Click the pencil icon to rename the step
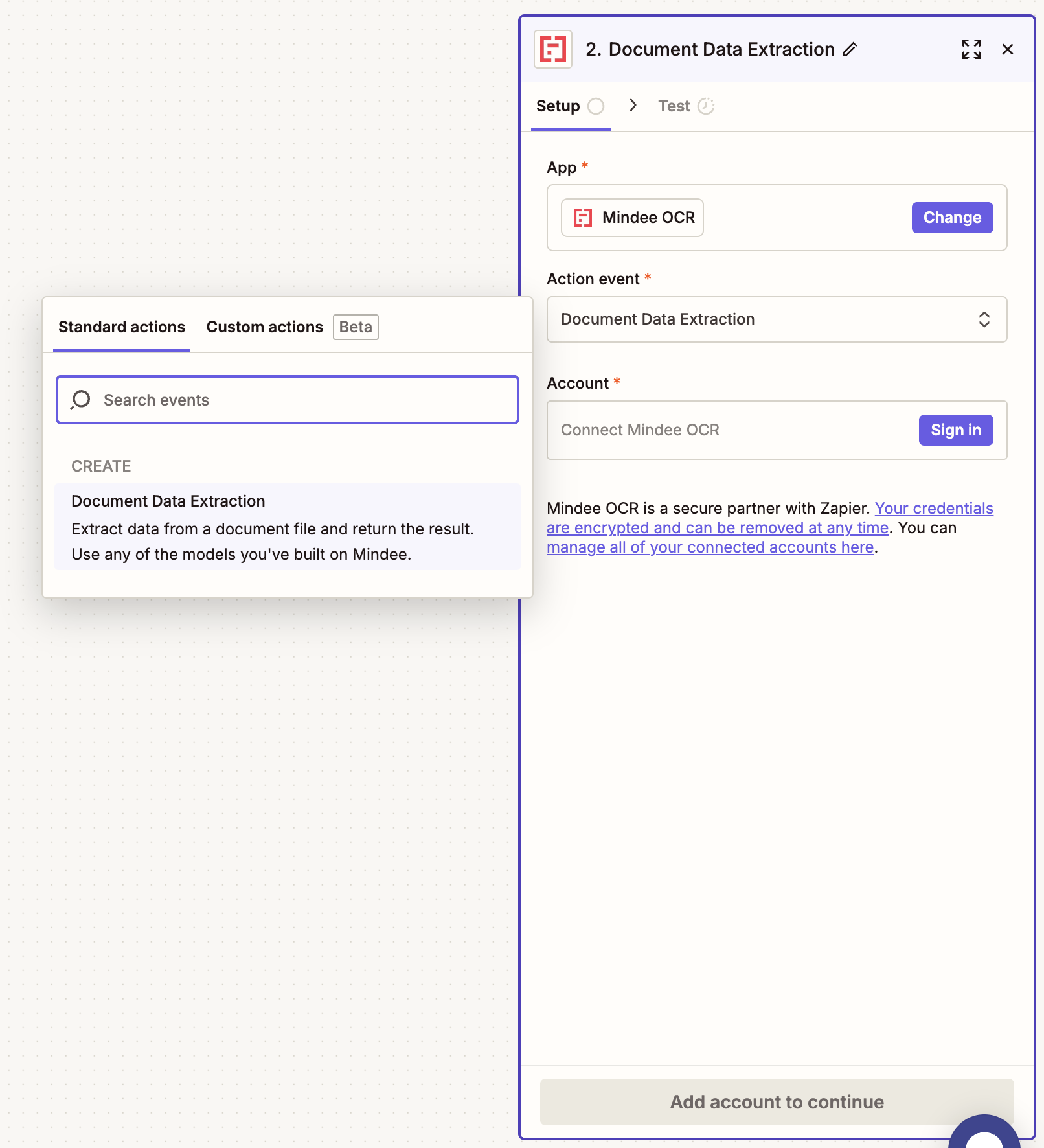This screenshot has height=1148, width=1044. point(850,49)
